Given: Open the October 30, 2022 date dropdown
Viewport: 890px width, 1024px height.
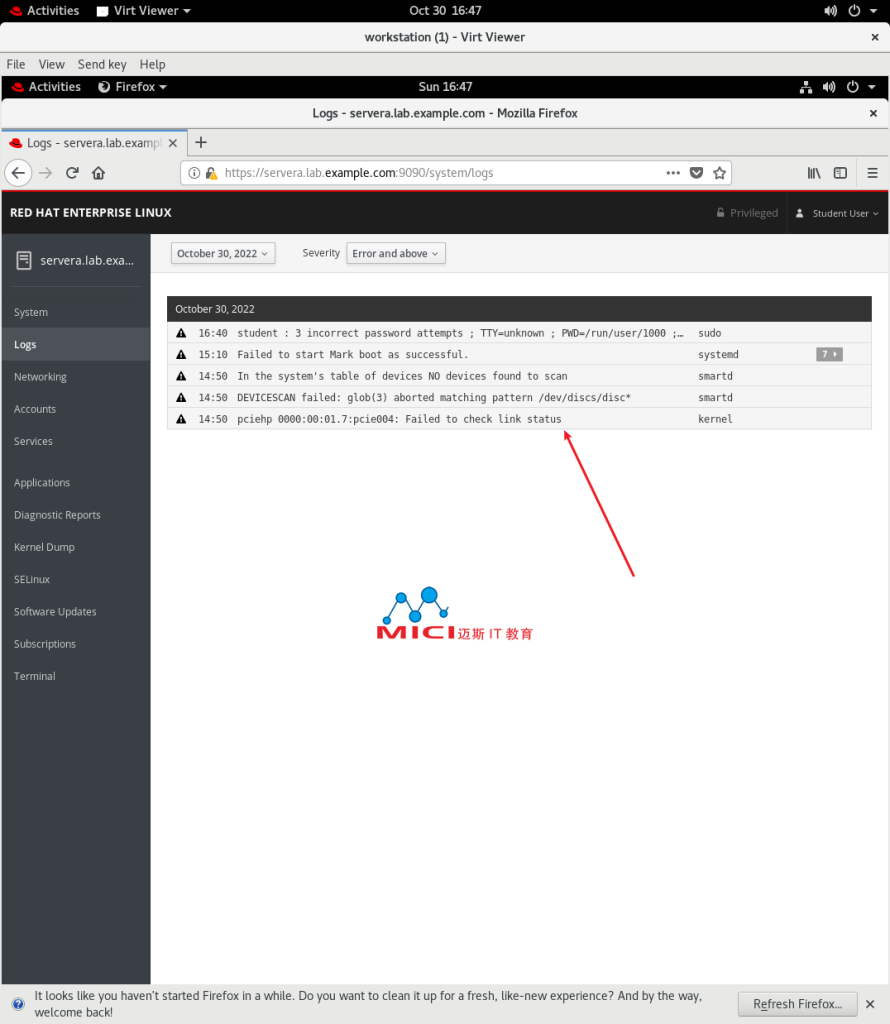Looking at the screenshot, I should (x=223, y=253).
